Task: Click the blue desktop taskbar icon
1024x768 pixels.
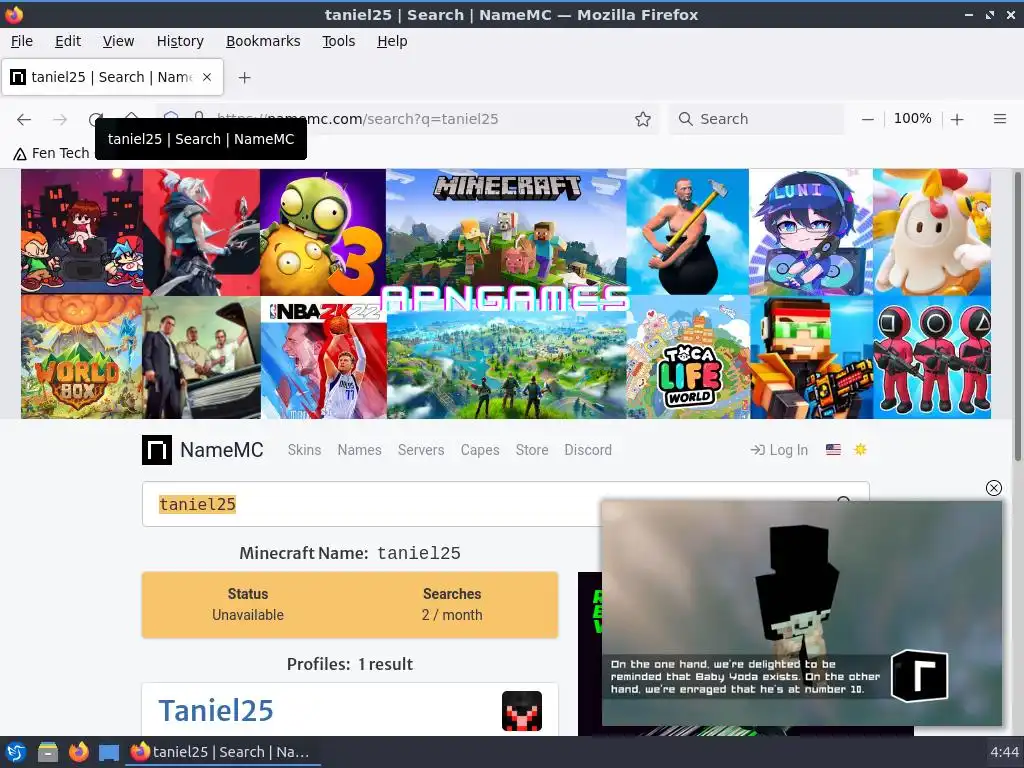Action: [108, 752]
